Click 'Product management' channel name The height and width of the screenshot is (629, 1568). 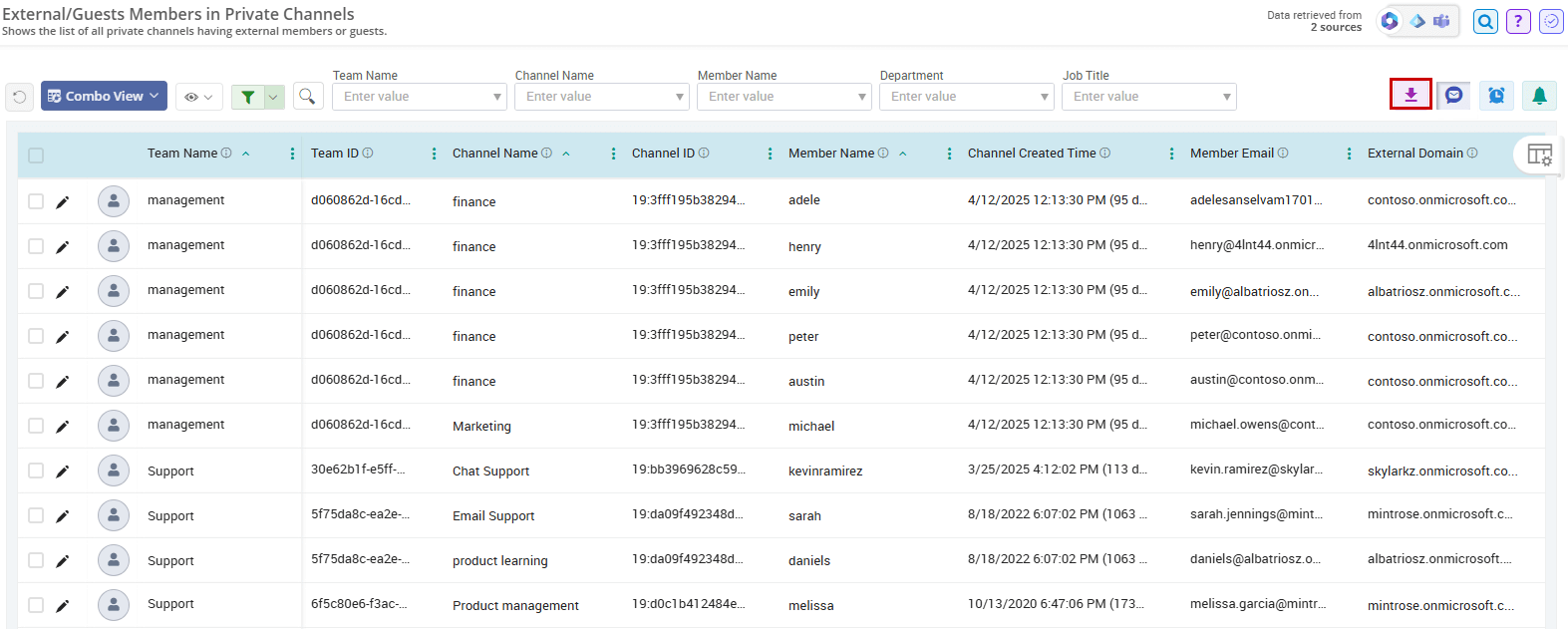point(515,606)
